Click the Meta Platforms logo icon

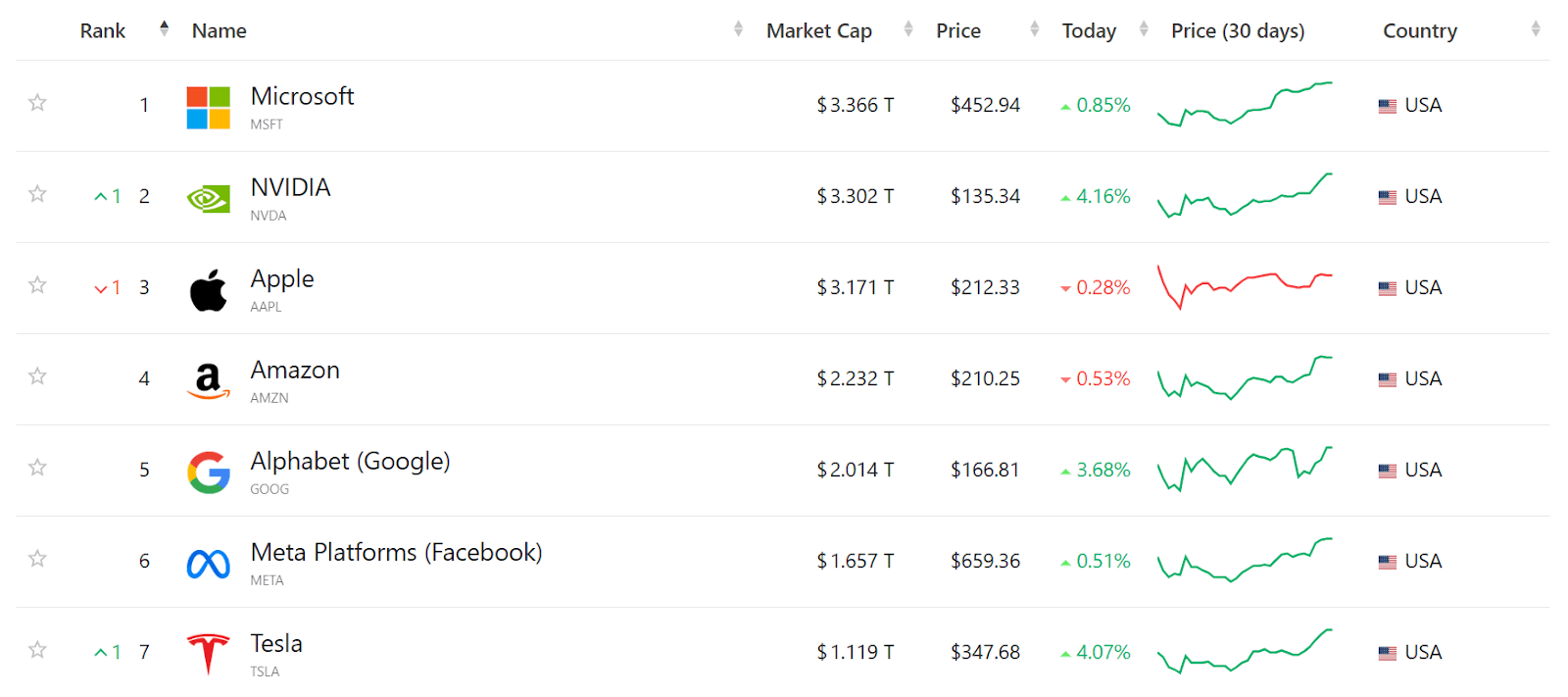click(x=208, y=564)
